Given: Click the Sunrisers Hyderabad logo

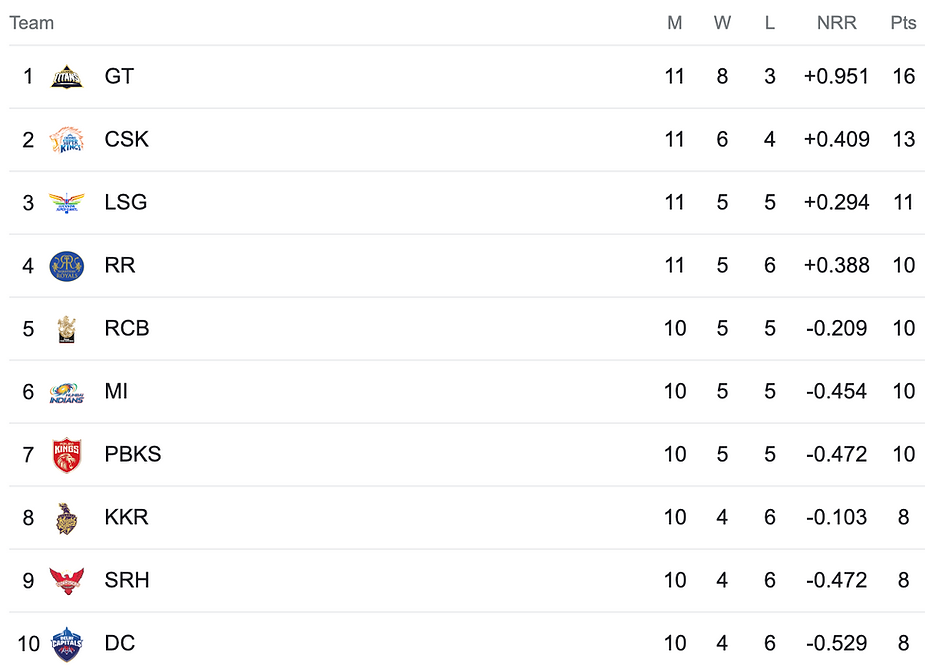Looking at the screenshot, I should 67,580.
